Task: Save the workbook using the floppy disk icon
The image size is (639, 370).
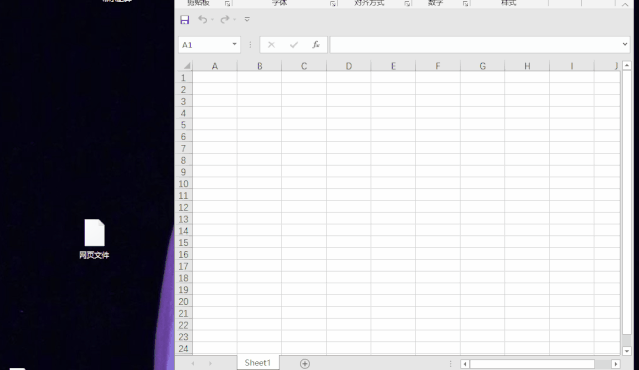Action: pyautogui.click(x=185, y=20)
